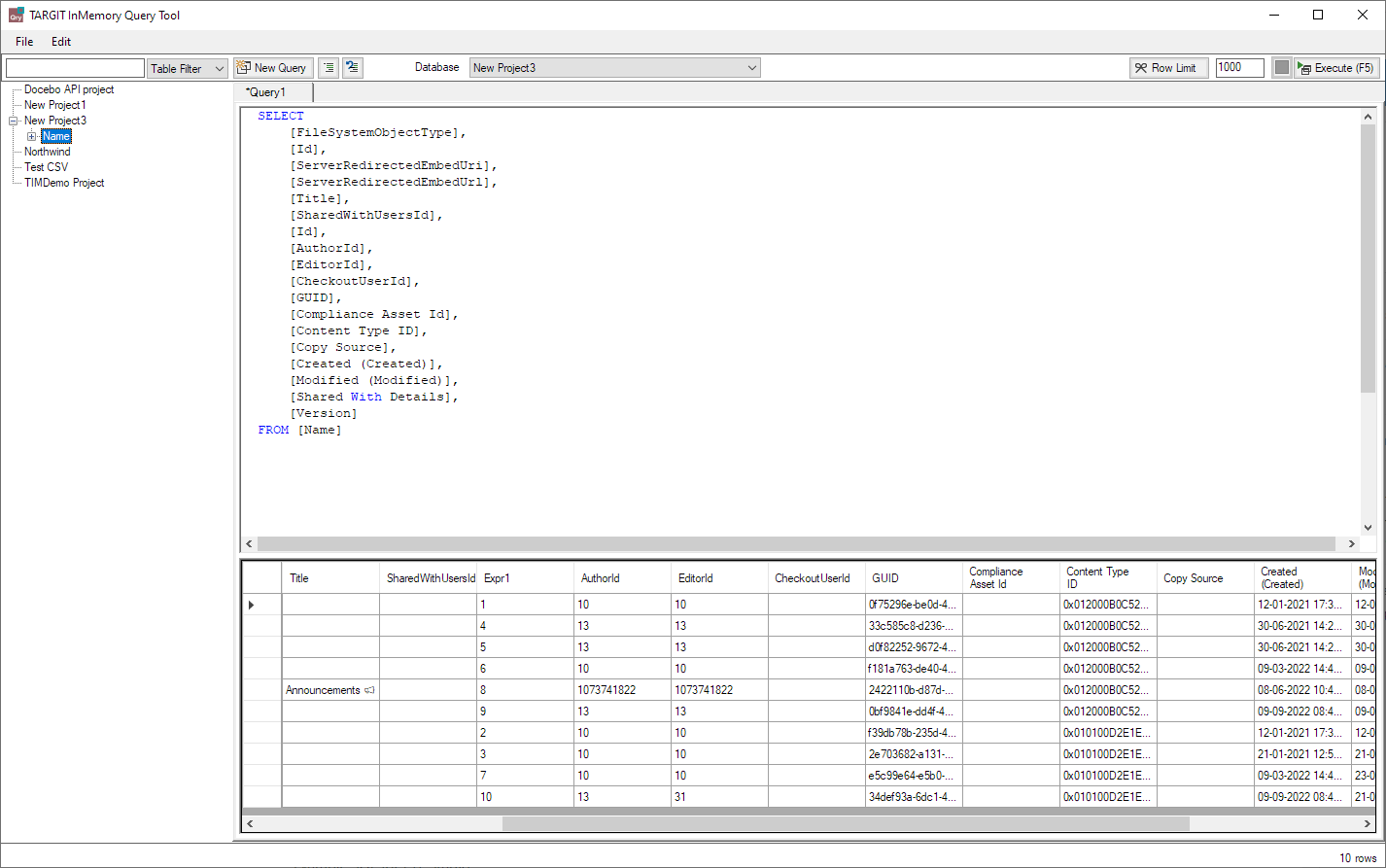Select Northwind in project tree

(48, 152)
